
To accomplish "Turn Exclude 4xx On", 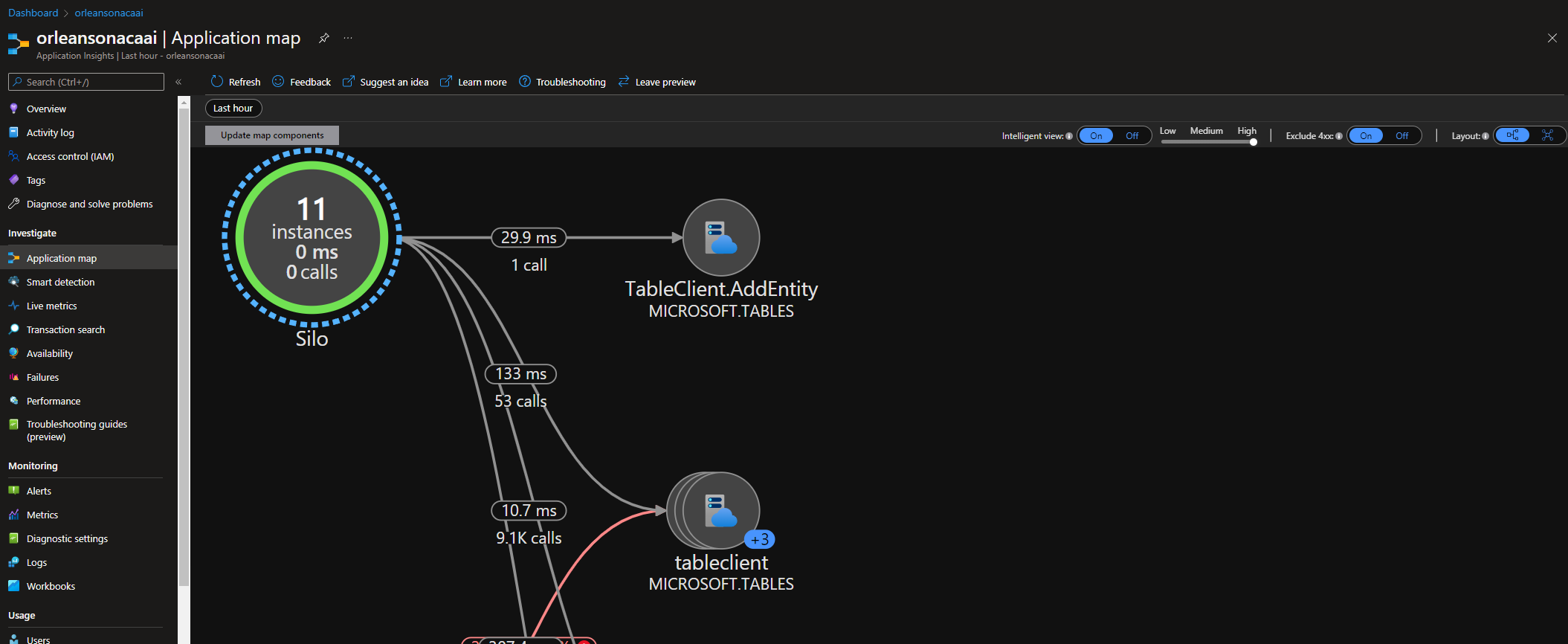I will [1366, 135].
